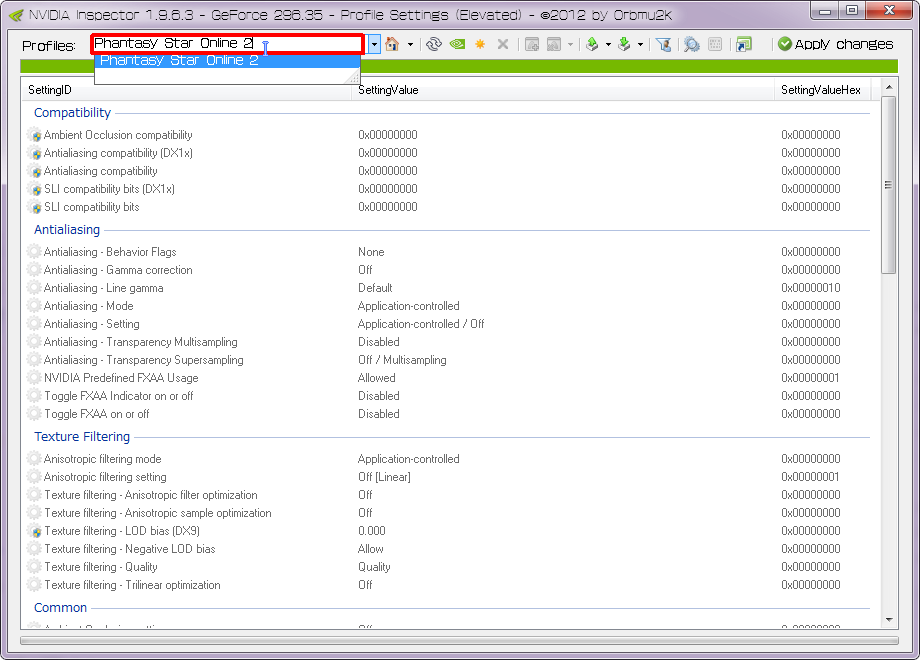Click the Refresh profiles icon
The image size is (920, 660).
click(x=434, y=44)
